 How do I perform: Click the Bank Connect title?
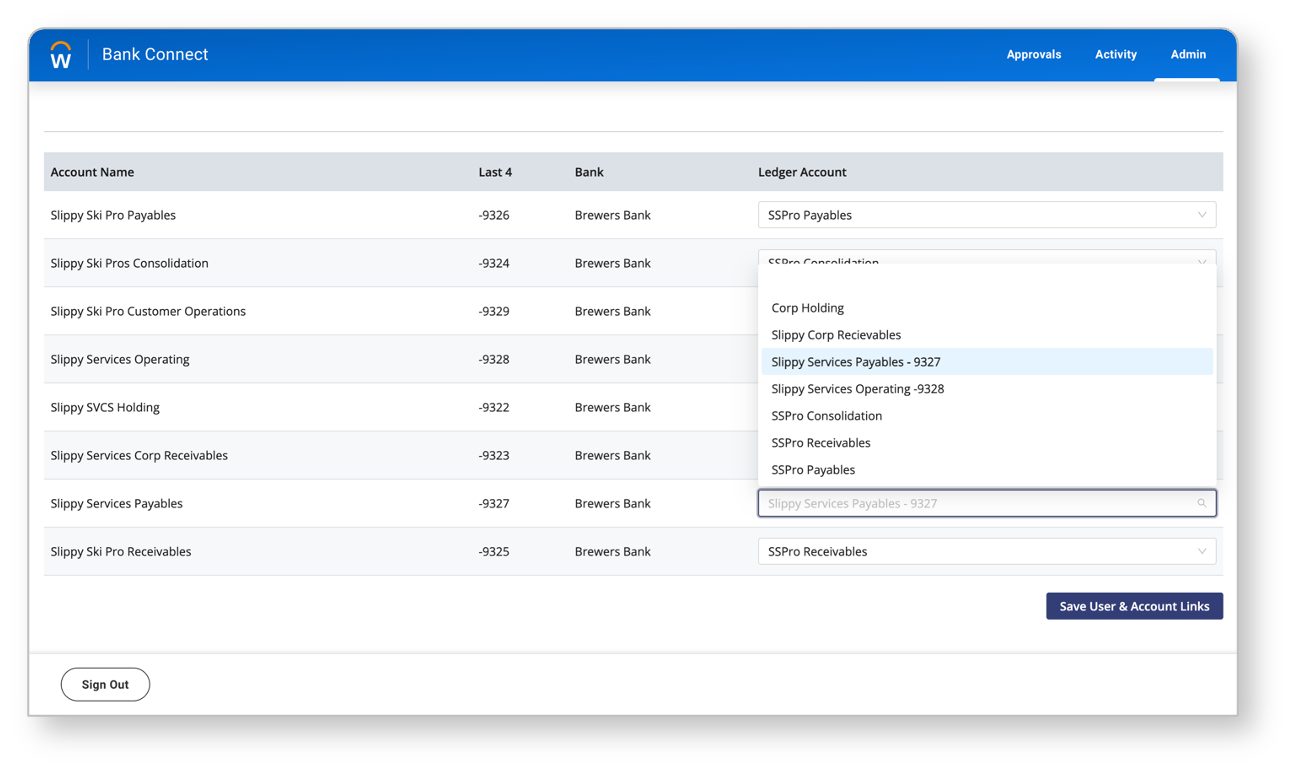pyautogui.click(x=155, y=55)
